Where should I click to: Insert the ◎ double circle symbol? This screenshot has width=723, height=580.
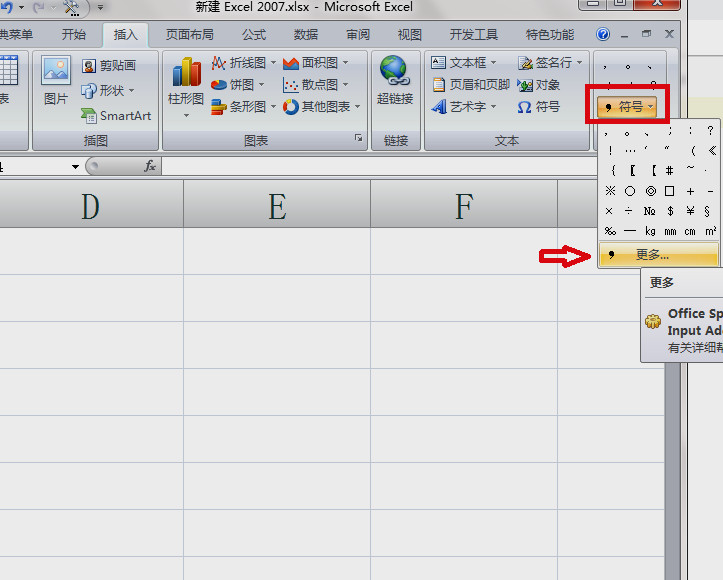pyautogui.click(x=651, y=190)
